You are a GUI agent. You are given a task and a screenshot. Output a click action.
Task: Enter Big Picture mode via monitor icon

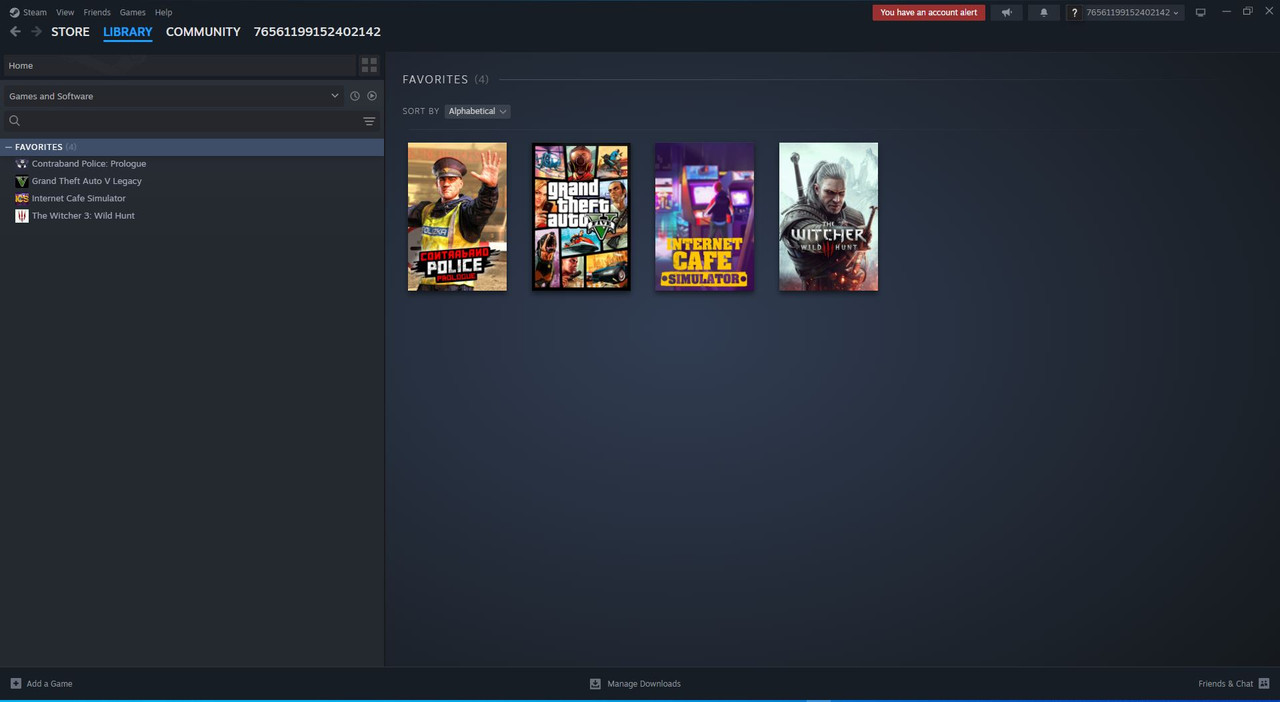(1201, 12)
